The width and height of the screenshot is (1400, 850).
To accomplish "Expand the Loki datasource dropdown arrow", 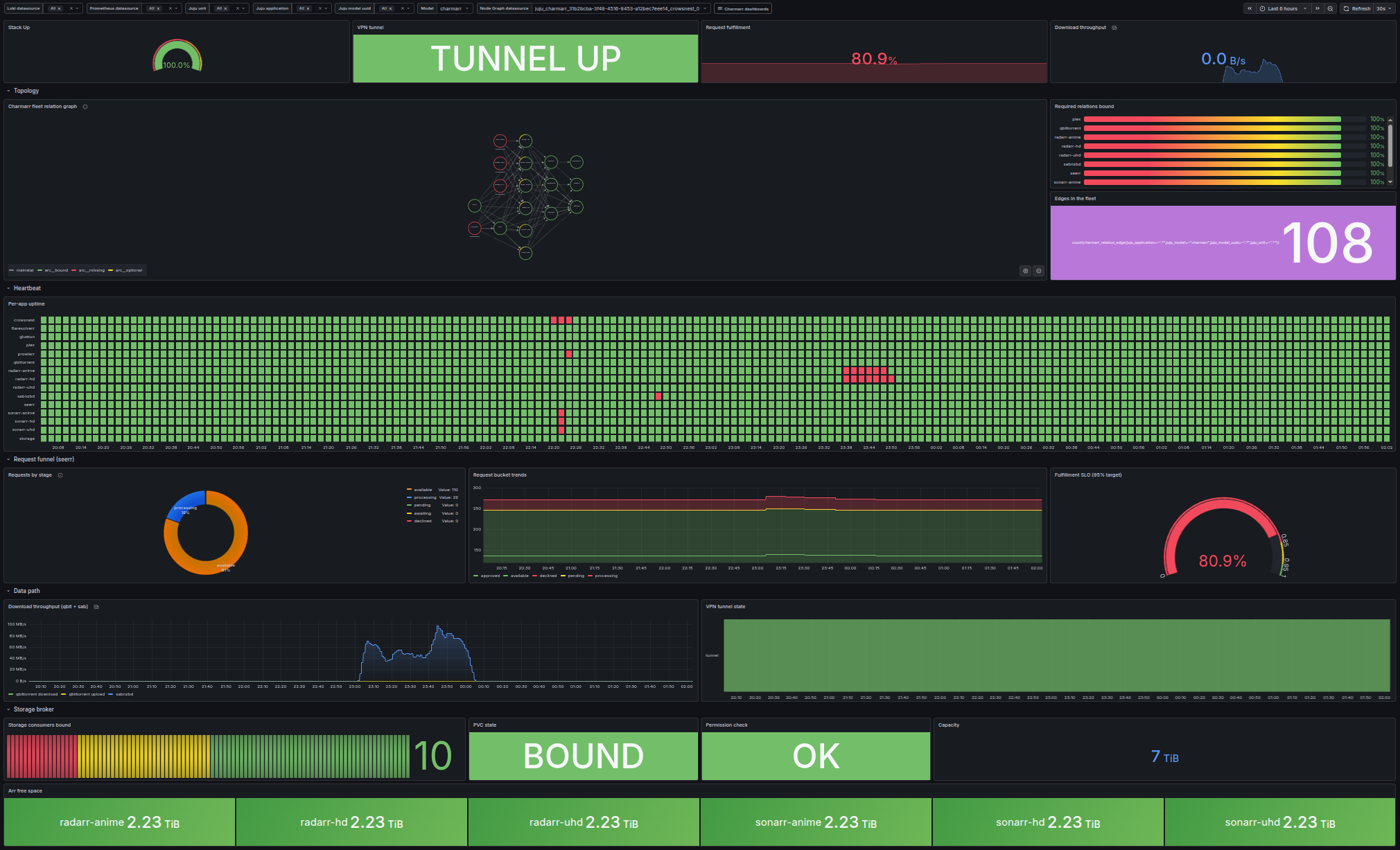I will click(77, 8).
